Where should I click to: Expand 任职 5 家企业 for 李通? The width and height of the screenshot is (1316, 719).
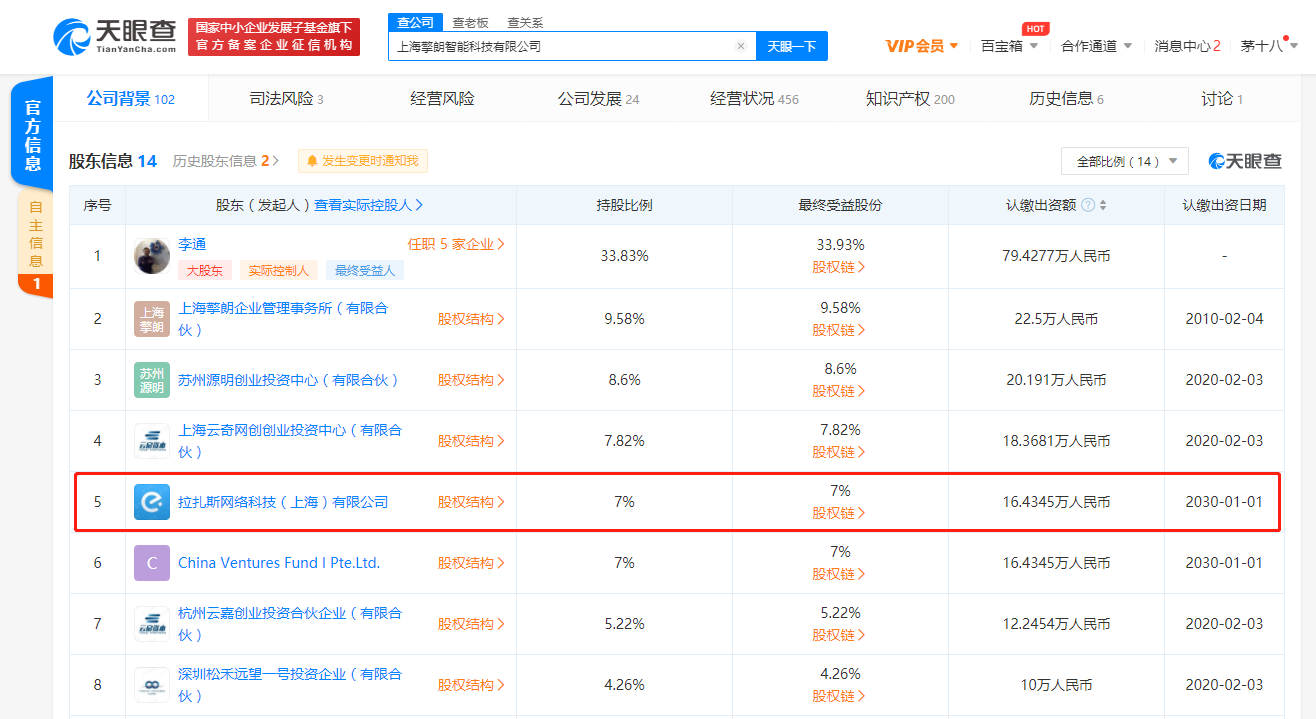point(456,244)
